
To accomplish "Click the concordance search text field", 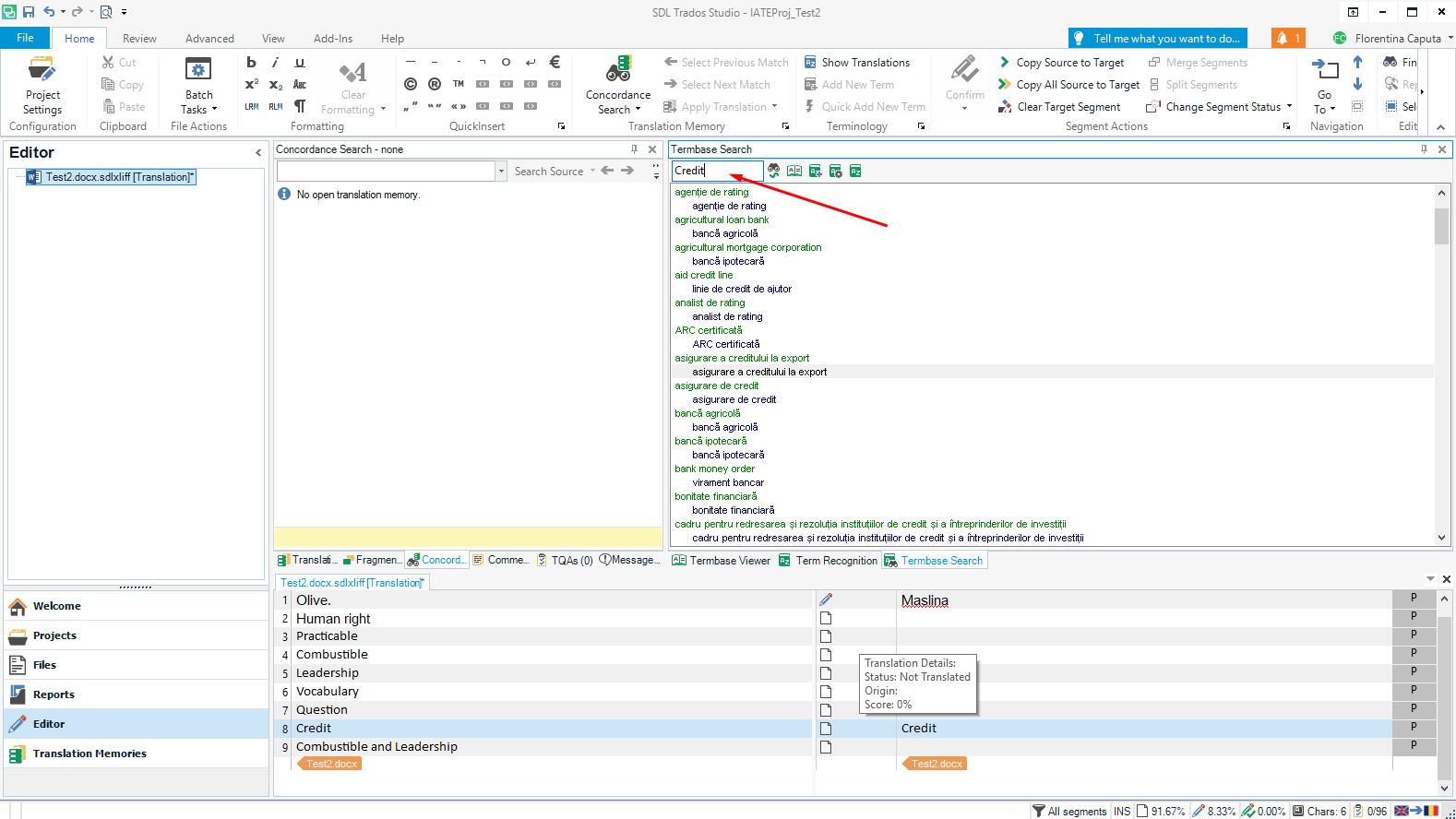I will (386, 171).
